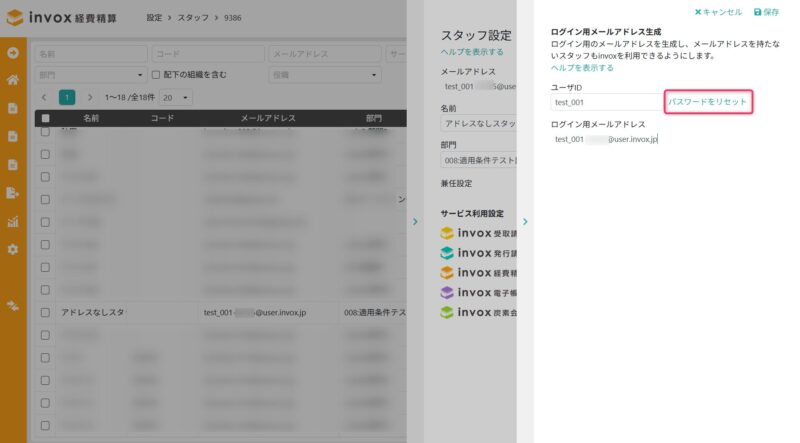This screenshot has width=800, height=443.
Task: Open the 部門 filter dropdown
Action: tap(91, 75)
